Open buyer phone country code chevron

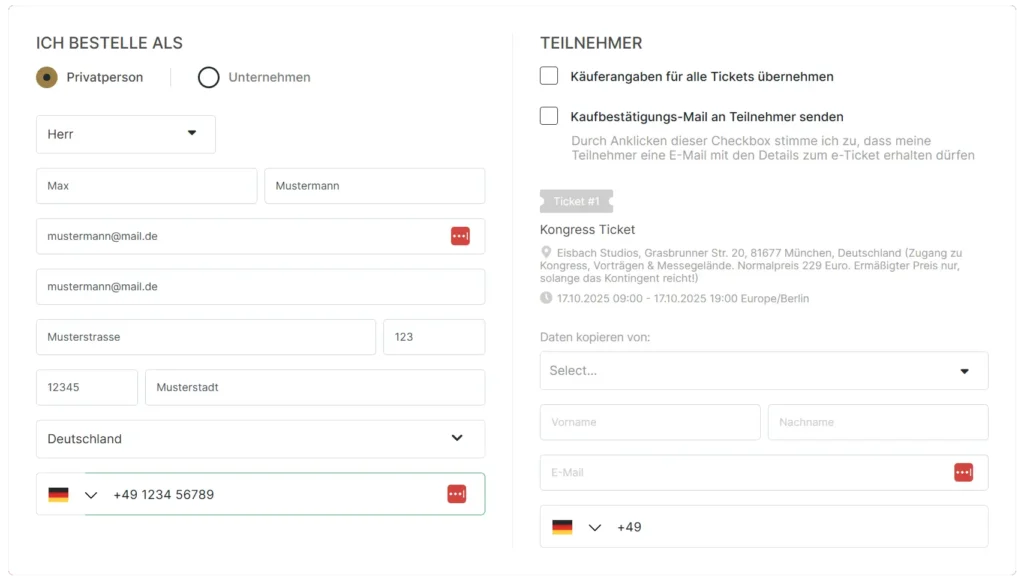[x=91, y=495]
